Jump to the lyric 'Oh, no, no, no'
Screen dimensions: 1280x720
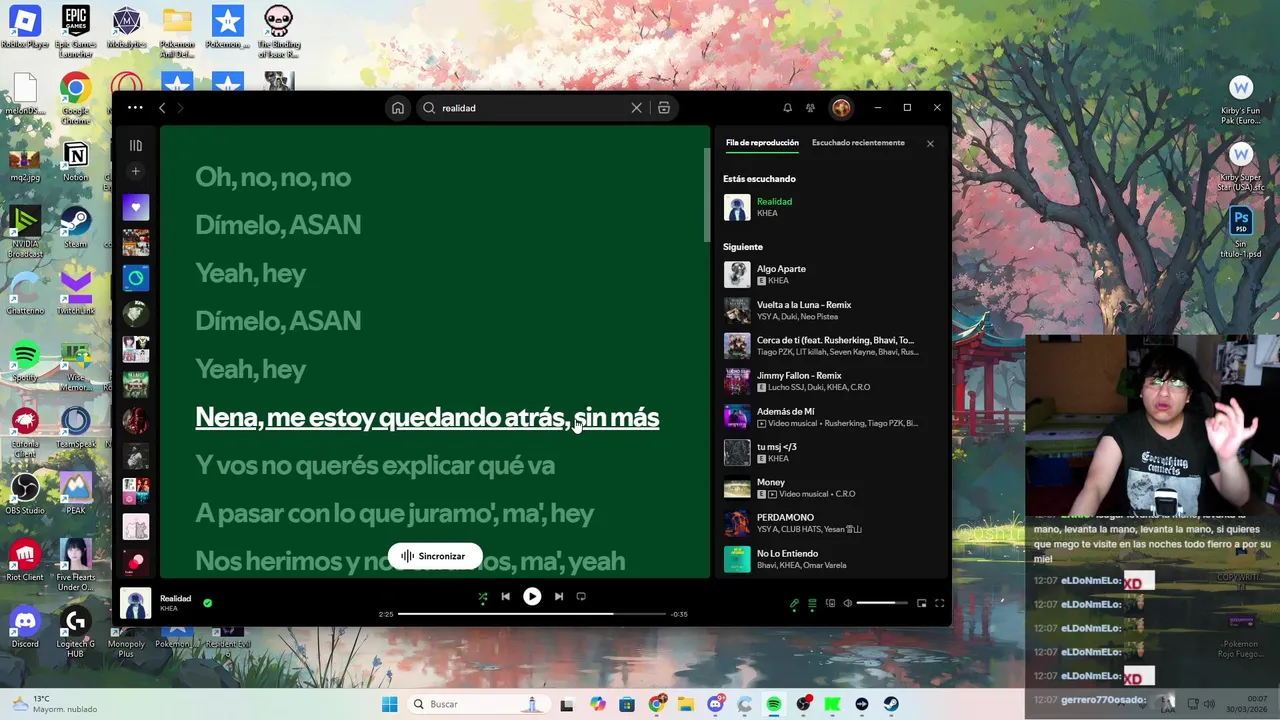click(273, 178)
